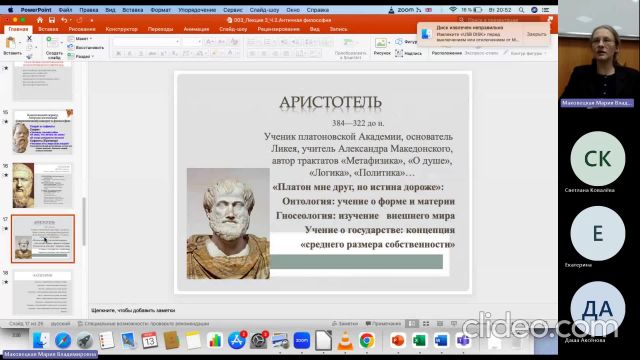Image resolution: width=640 pixels, height=360 pixels.
Task: Open Word icon in Dock
Action: [x=441, y=340]
